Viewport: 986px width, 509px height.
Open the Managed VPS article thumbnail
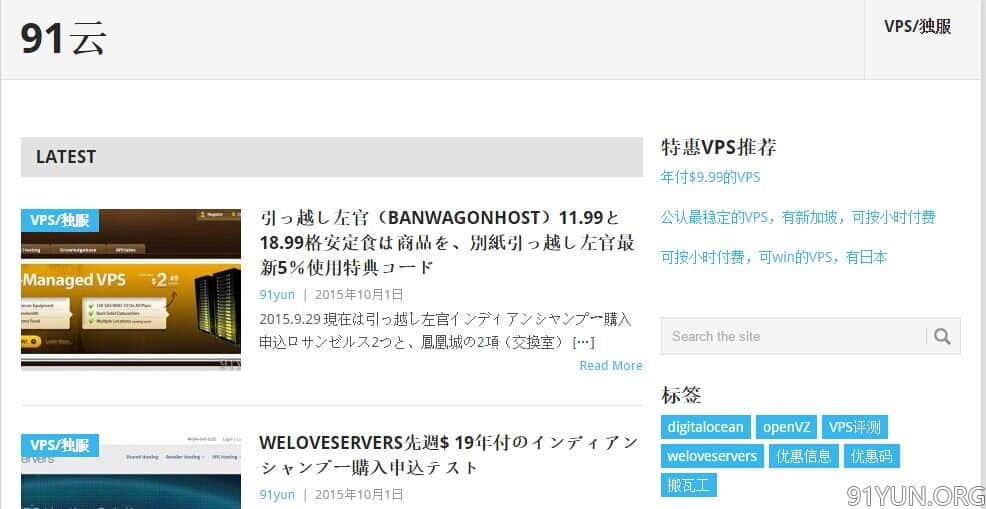tap(131, 289)
